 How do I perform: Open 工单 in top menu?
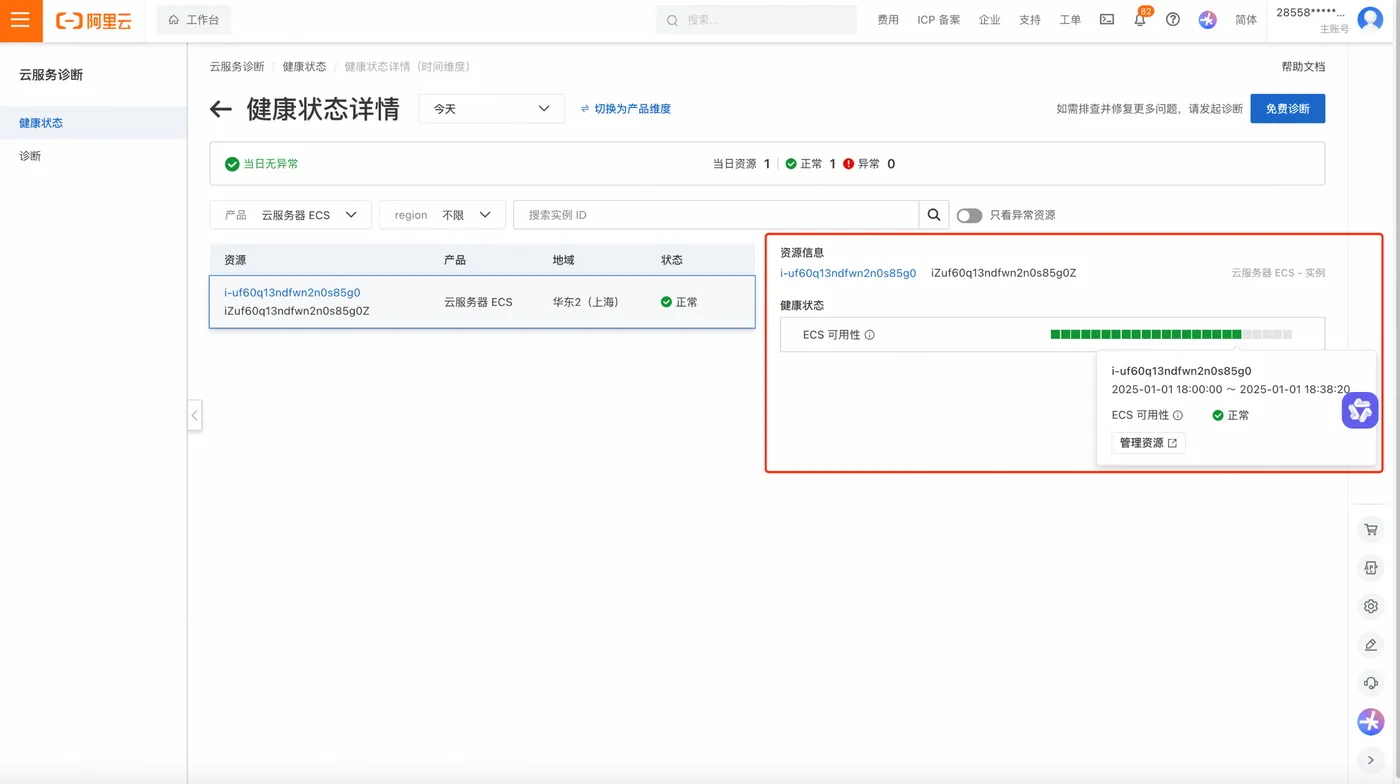[1070, 20]
